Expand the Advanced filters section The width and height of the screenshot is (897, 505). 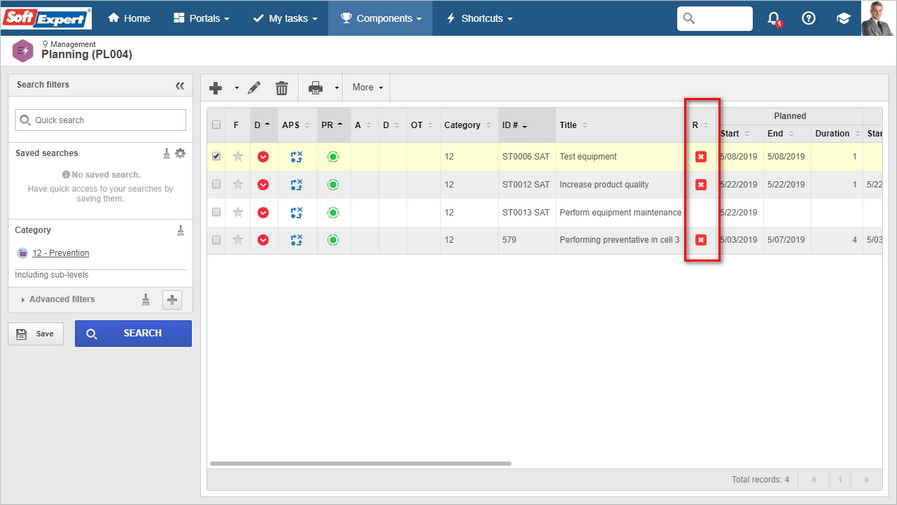point(57,299)
